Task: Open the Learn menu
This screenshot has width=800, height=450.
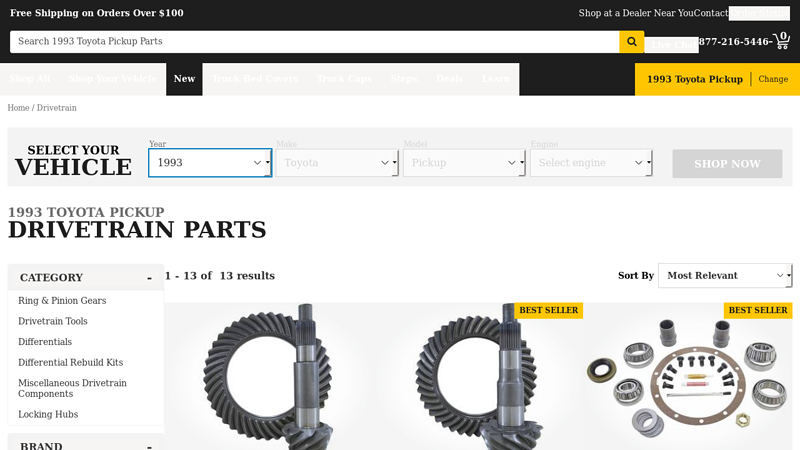Action: click(495, 79)
